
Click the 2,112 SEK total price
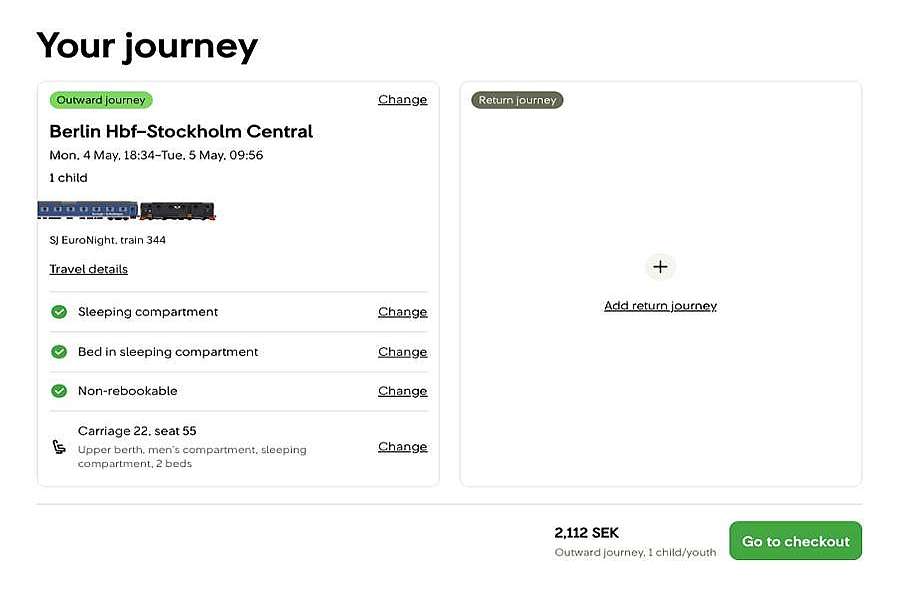[x=587, y=533]
